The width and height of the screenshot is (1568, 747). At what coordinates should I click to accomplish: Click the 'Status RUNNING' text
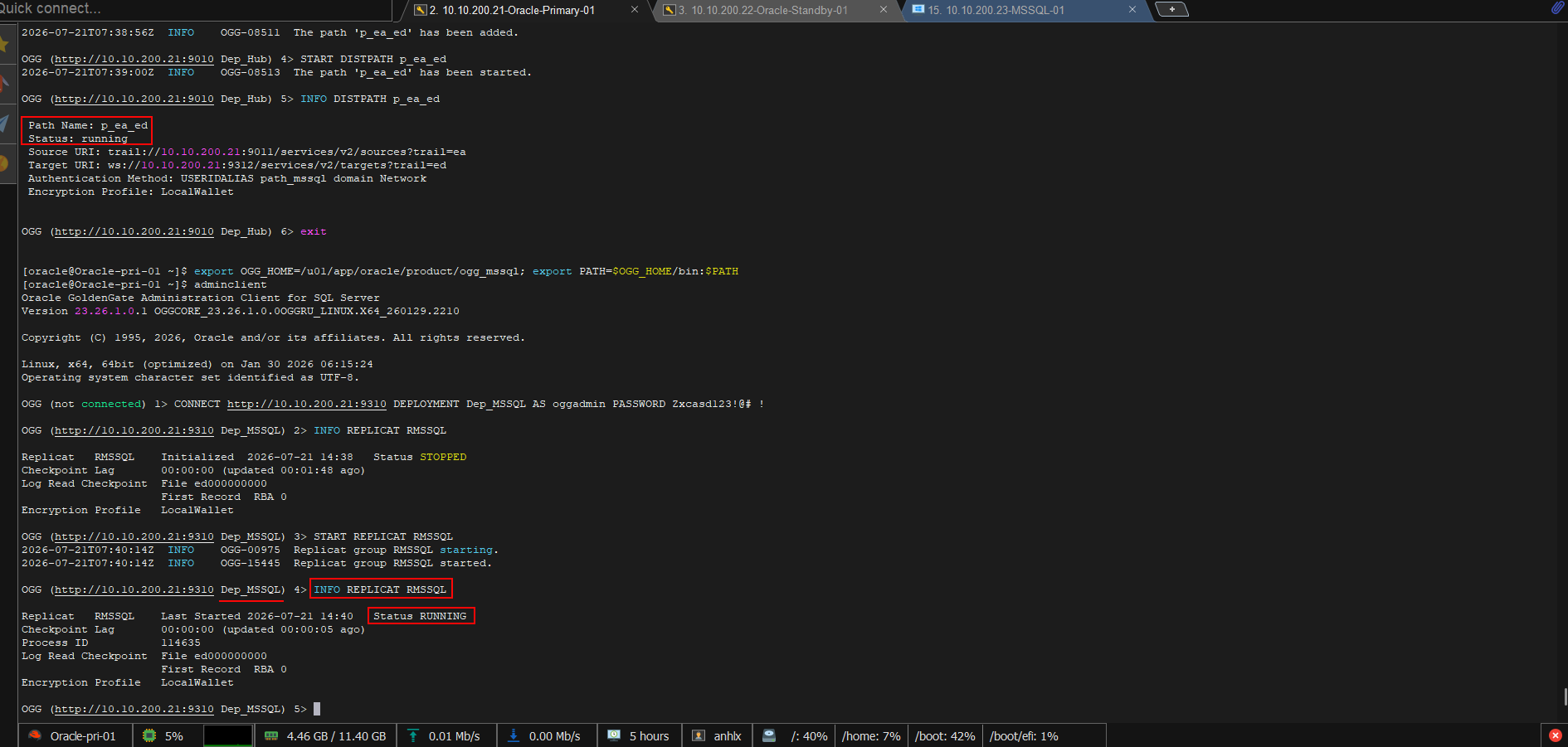point(420,616)
